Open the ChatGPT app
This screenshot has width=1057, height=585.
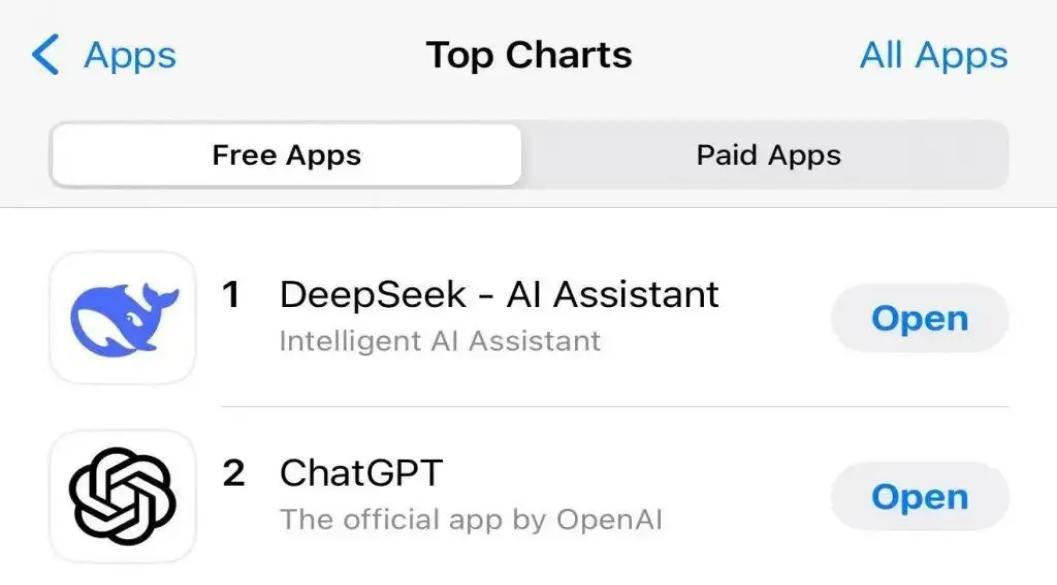pyautogui.click(x=919, y=497)
